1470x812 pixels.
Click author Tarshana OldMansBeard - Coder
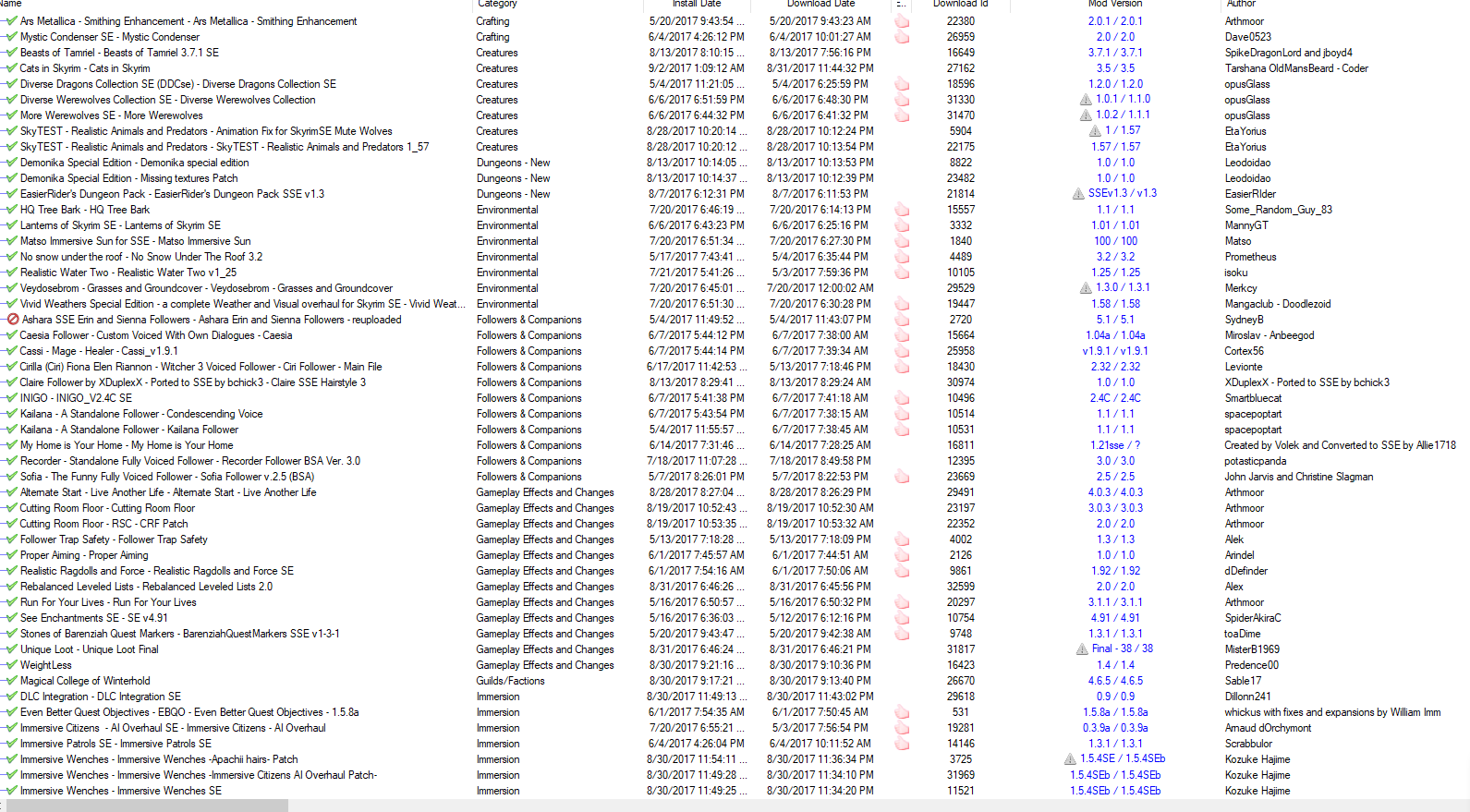1297,68
